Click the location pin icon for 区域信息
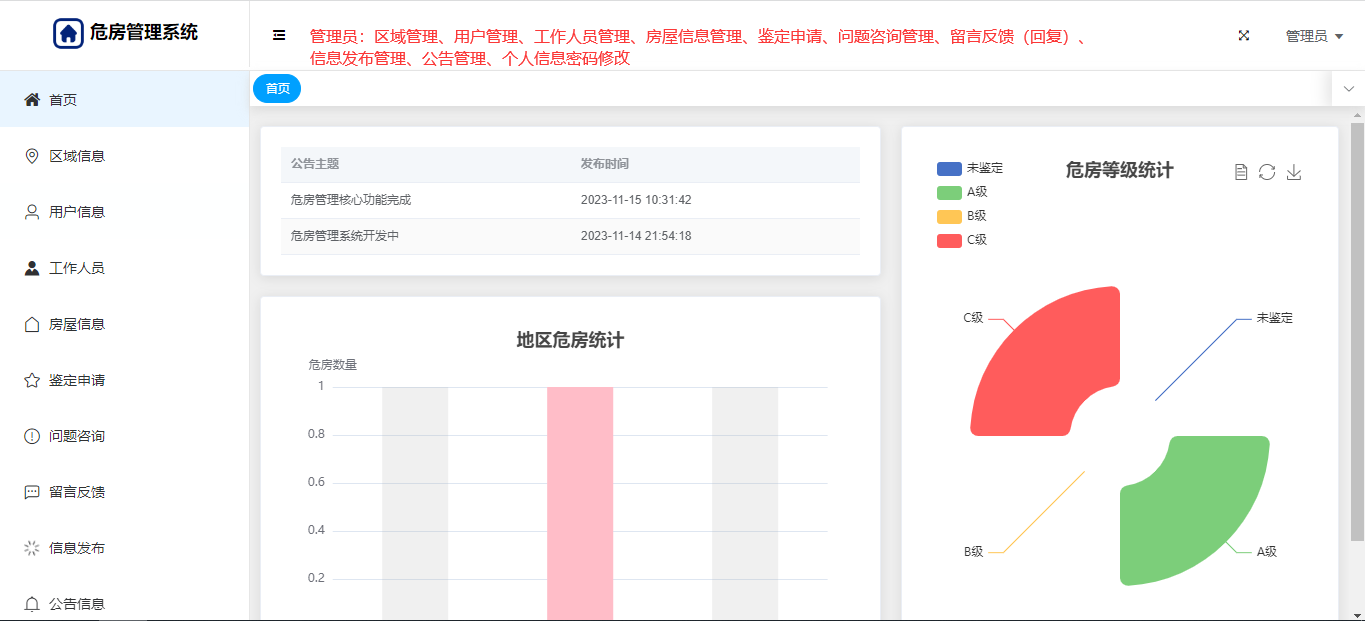This screenshot has width=1365, height=621. 32,156
